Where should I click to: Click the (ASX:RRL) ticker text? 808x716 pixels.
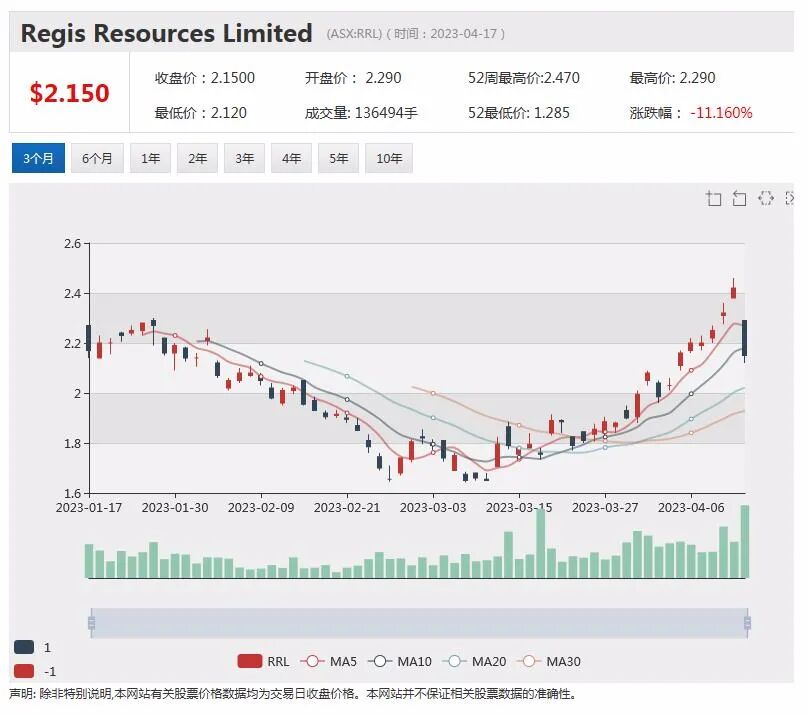(x=354, y=34)
